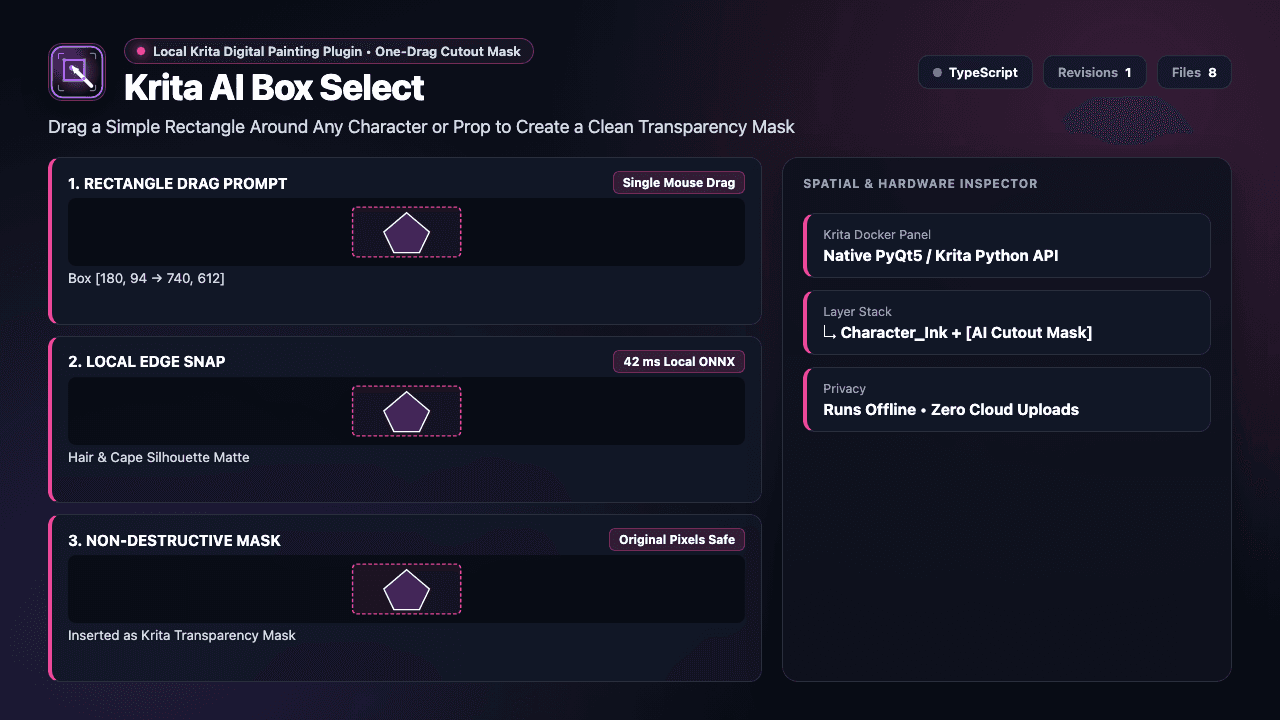
Task: Click 'Native PyQt5 / Krita Python API' text
Action: pyautogui.click(x=941, y=256)
